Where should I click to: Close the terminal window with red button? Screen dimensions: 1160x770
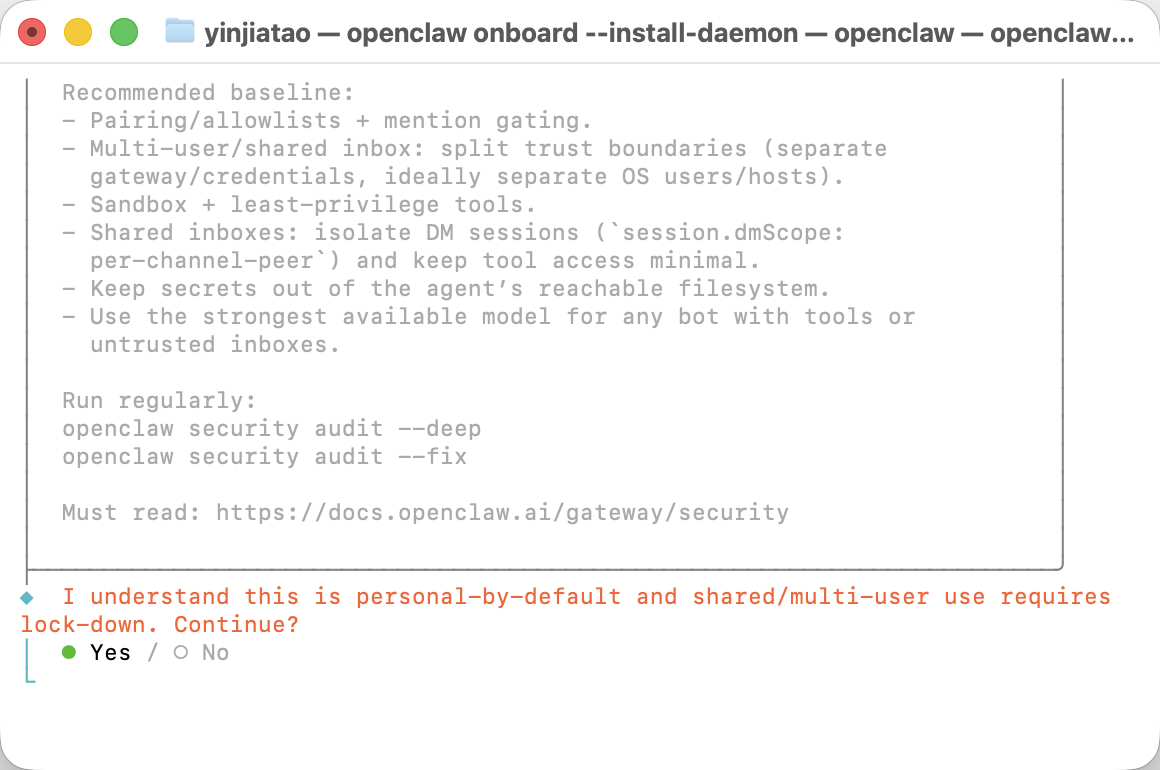[32, 32]
